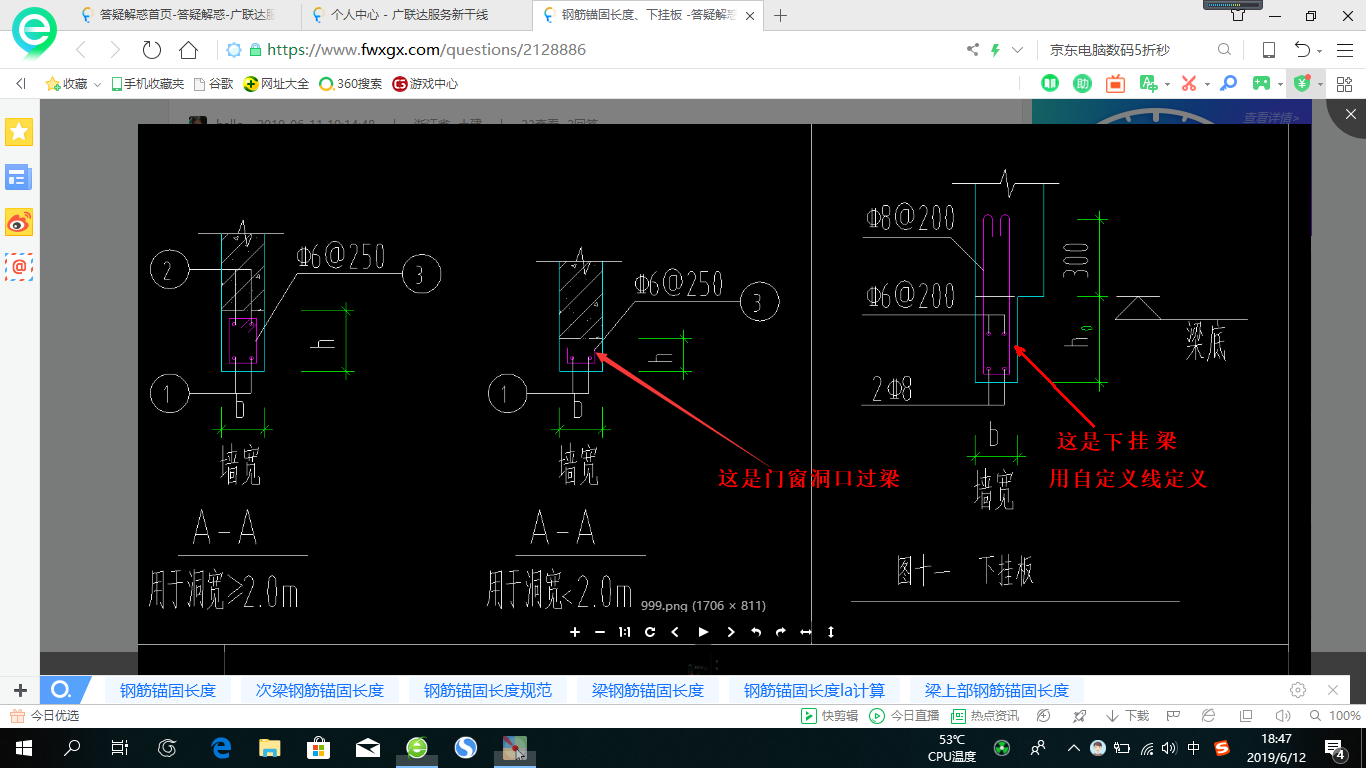Screen dimensions: 1366x768
Task: Click the Windows Start button
Action: click(23, 747)
